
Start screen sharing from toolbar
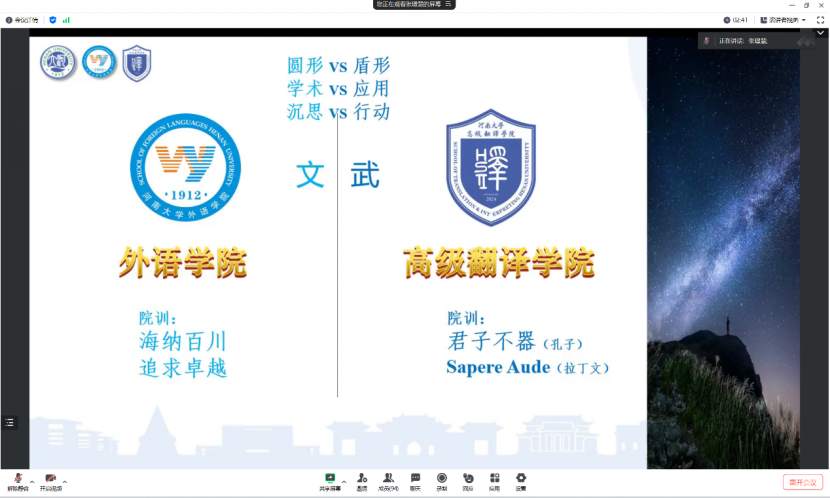pos(330,482)
